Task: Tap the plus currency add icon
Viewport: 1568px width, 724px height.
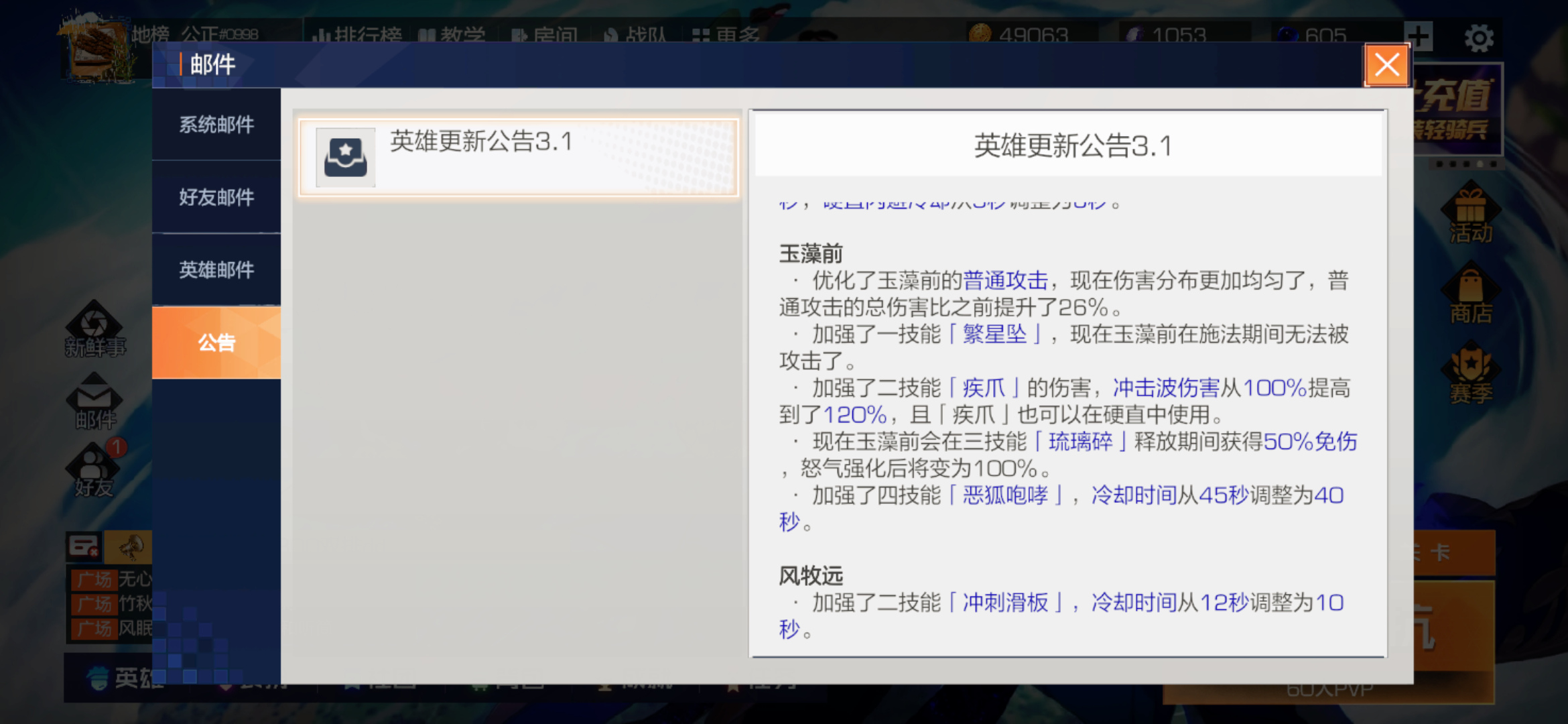Action: [x=1419, y=36]
